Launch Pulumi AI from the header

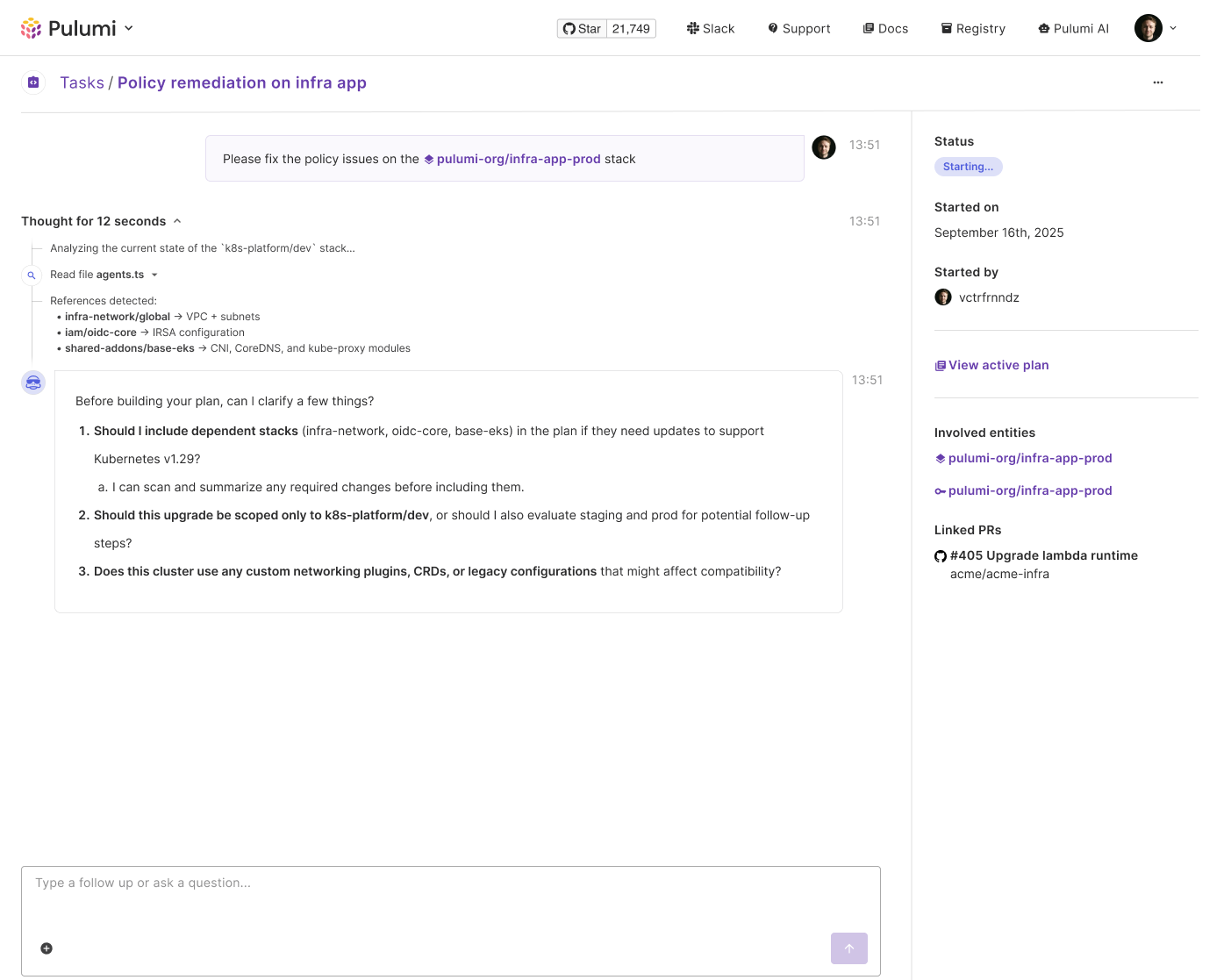point(1073,29)
